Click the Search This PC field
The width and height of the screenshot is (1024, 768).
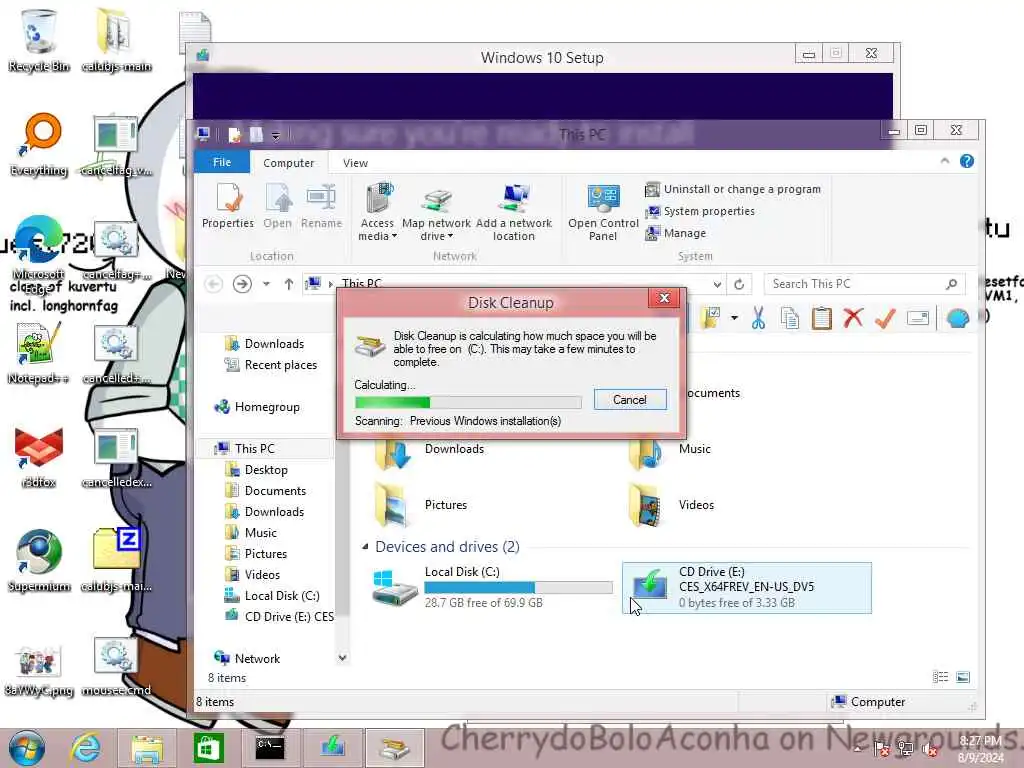pyautogui.click(x=863, y=284)
